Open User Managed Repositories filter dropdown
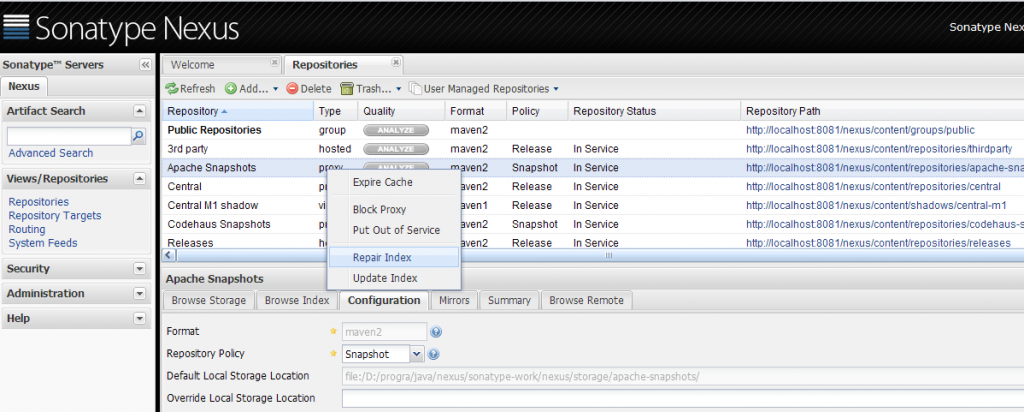This screenshot has width=1024, height=412. click(484, 89)
